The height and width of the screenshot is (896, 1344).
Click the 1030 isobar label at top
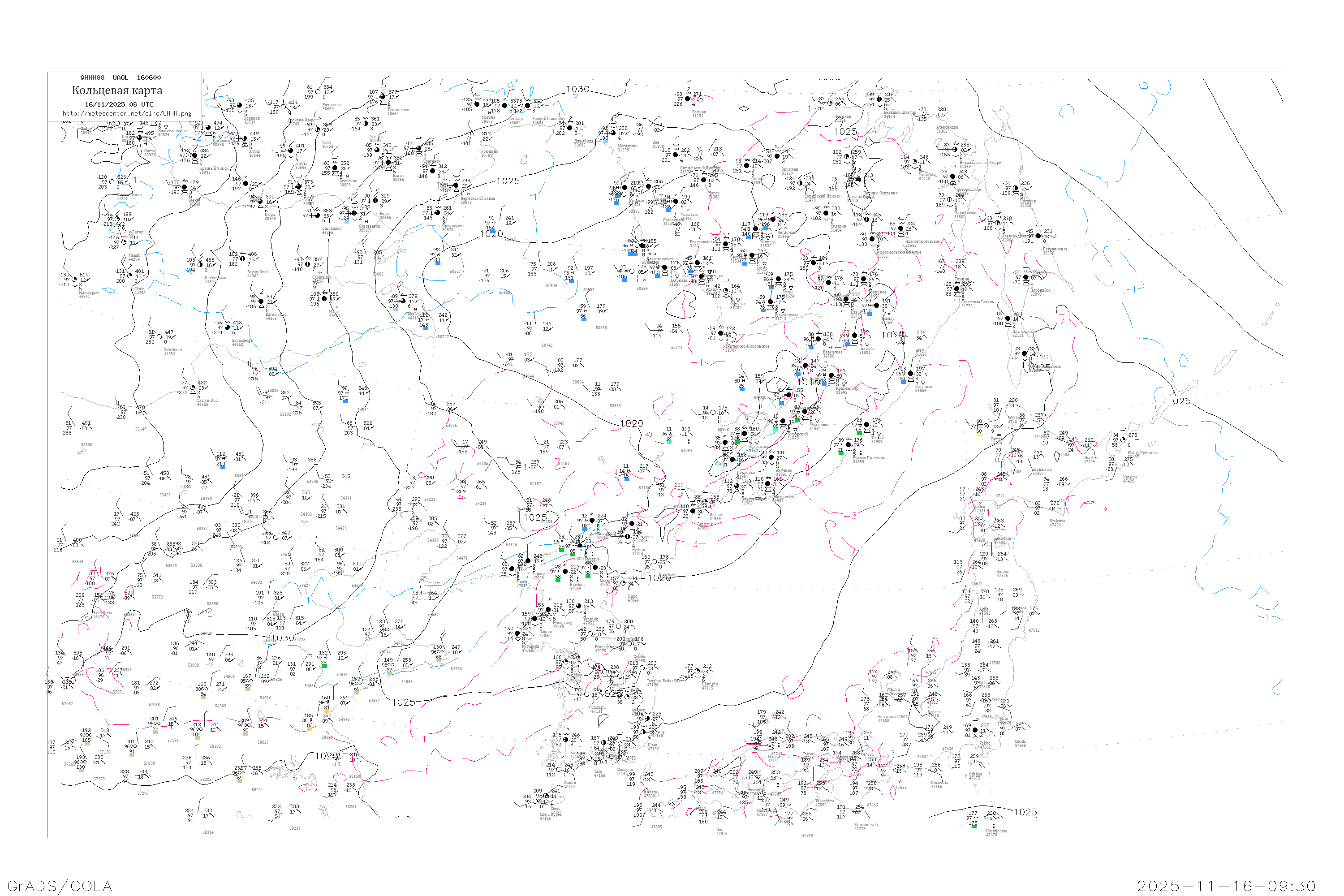pos(577,90)
